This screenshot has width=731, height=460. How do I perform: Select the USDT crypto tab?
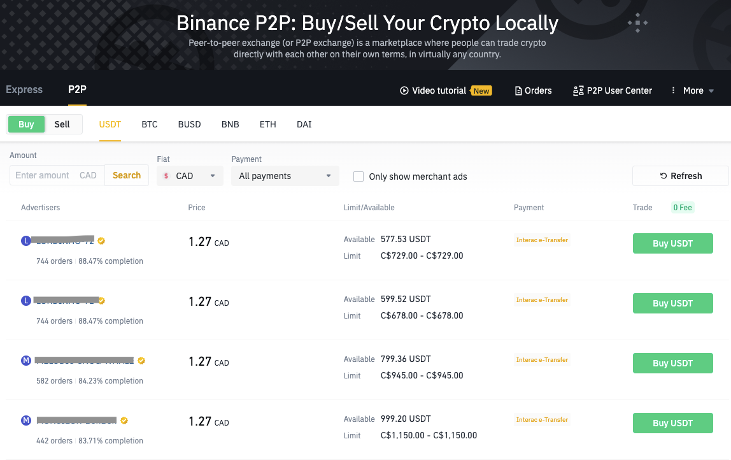pos(110,124)
